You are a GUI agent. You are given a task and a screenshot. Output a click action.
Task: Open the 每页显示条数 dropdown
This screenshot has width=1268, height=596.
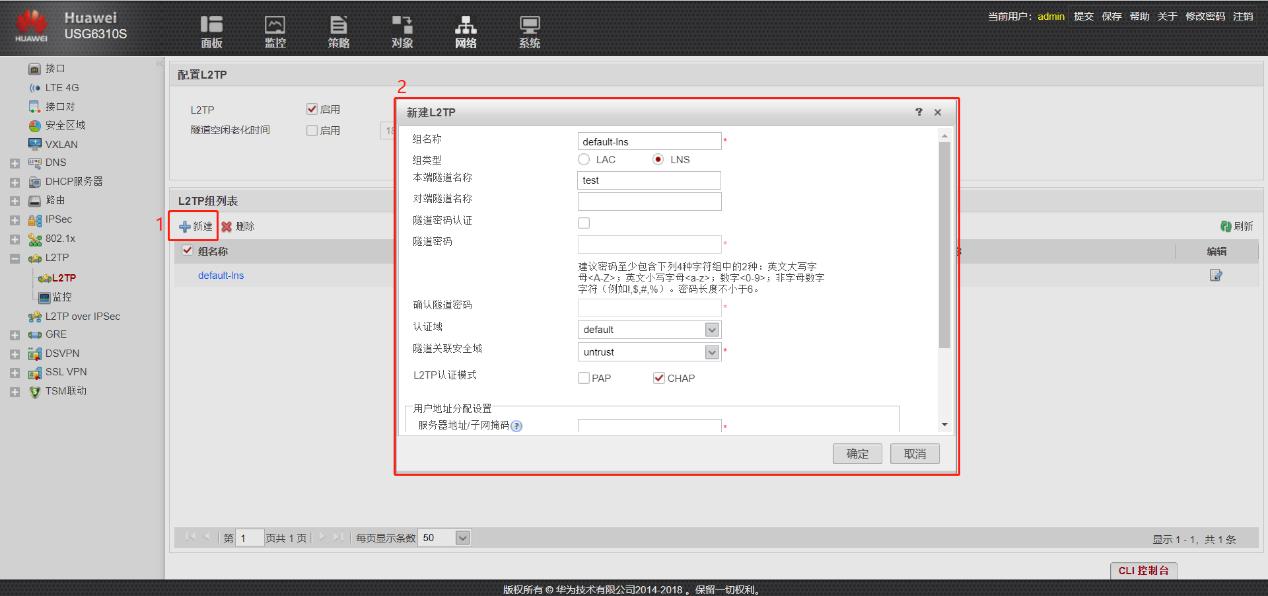point(460,537)
